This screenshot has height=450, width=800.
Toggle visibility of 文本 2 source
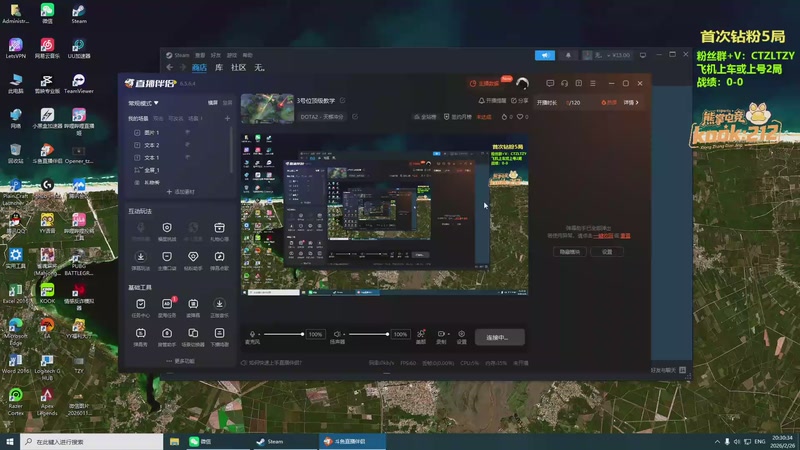[x=187, y=145]
